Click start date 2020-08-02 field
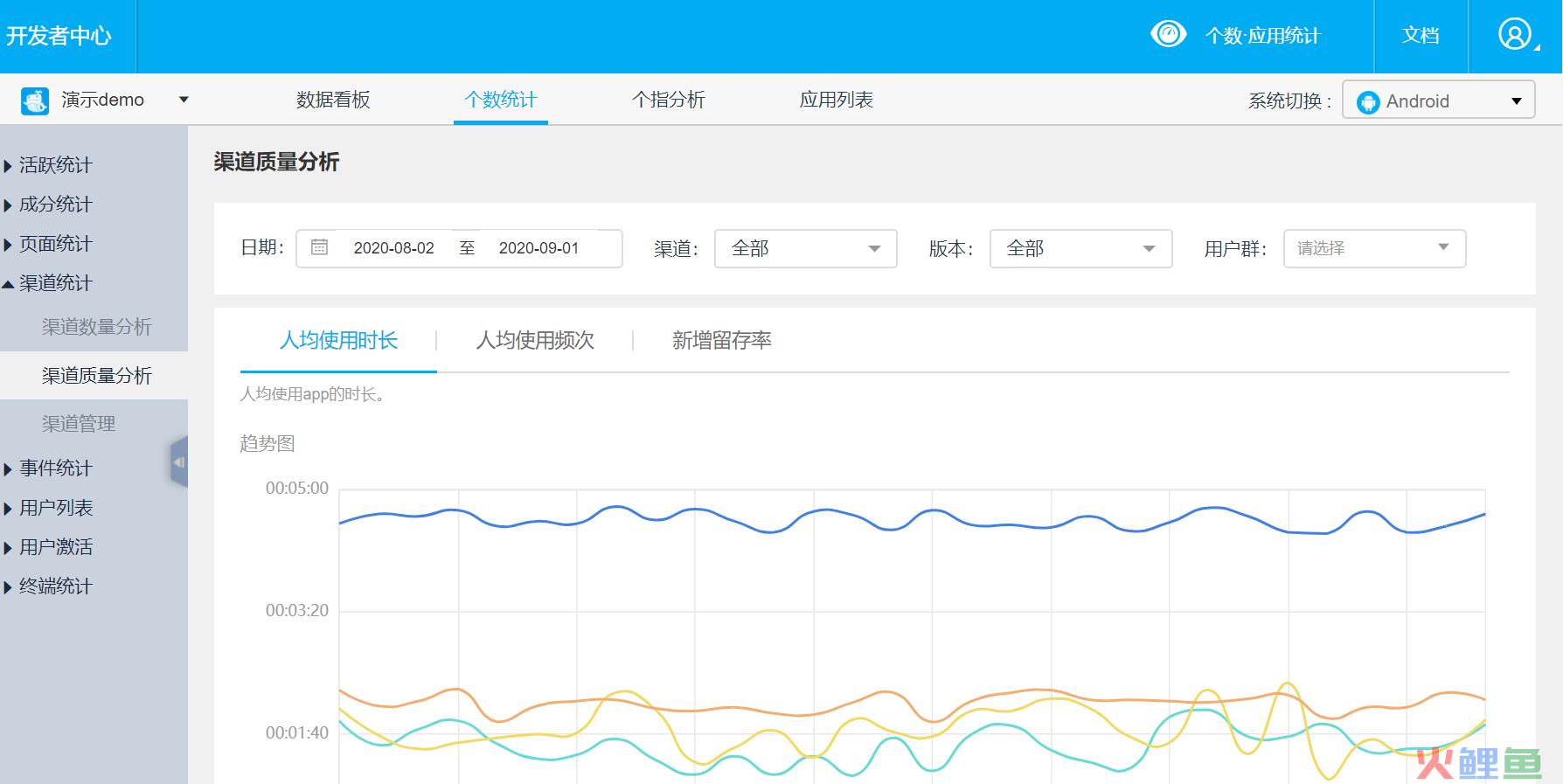Screen dimensions: 1563x784 [x=393, y=248]
